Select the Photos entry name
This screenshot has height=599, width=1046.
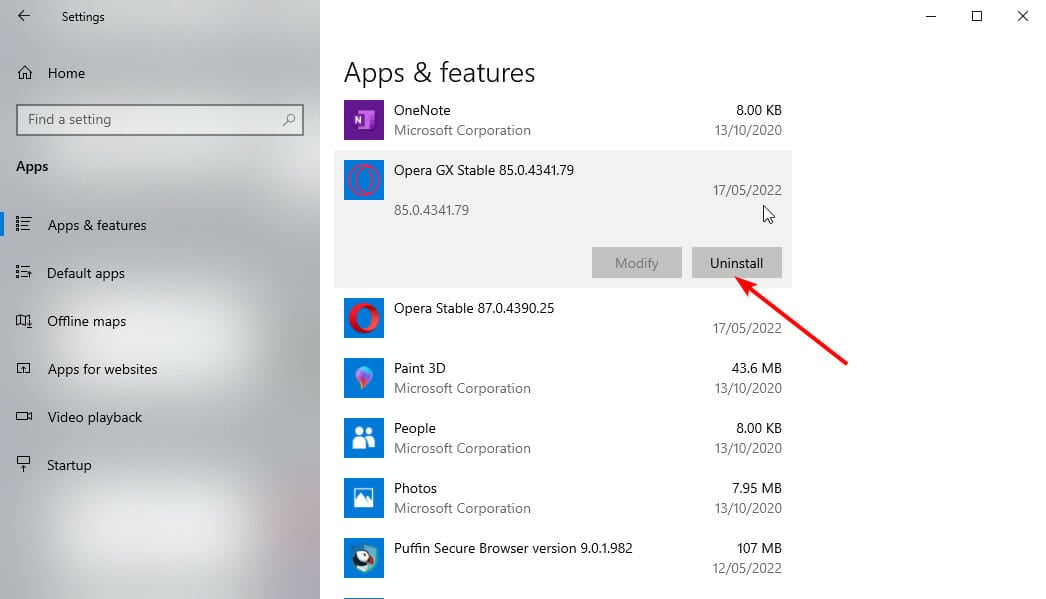[415, 488]
